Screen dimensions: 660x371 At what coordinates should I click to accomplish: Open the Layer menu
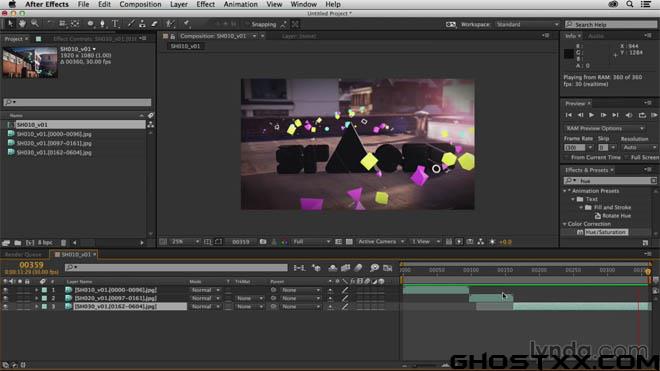tap(179, 4)
